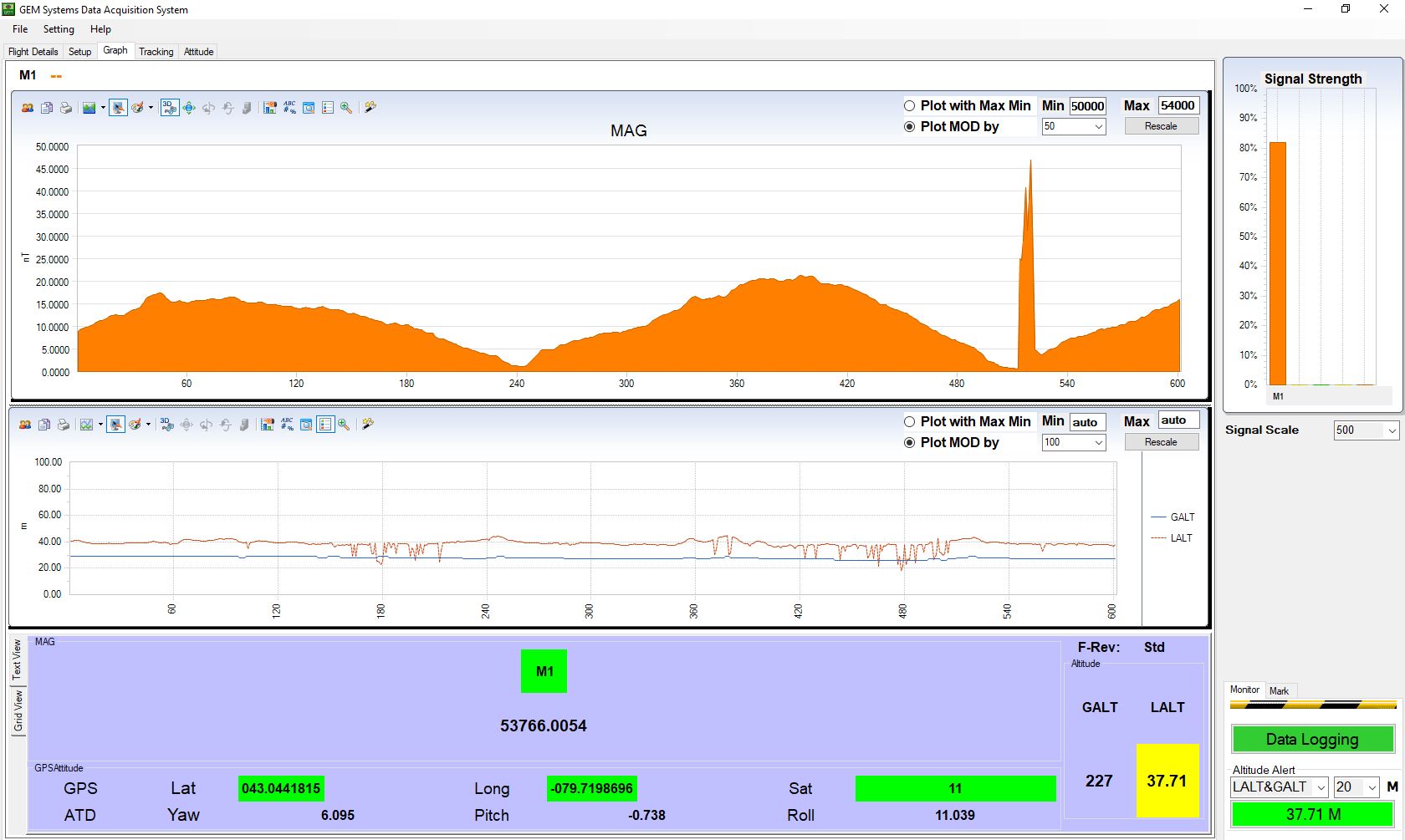Select 'Plot with Max Min' for MAG chart

click(x=909, y=106)
